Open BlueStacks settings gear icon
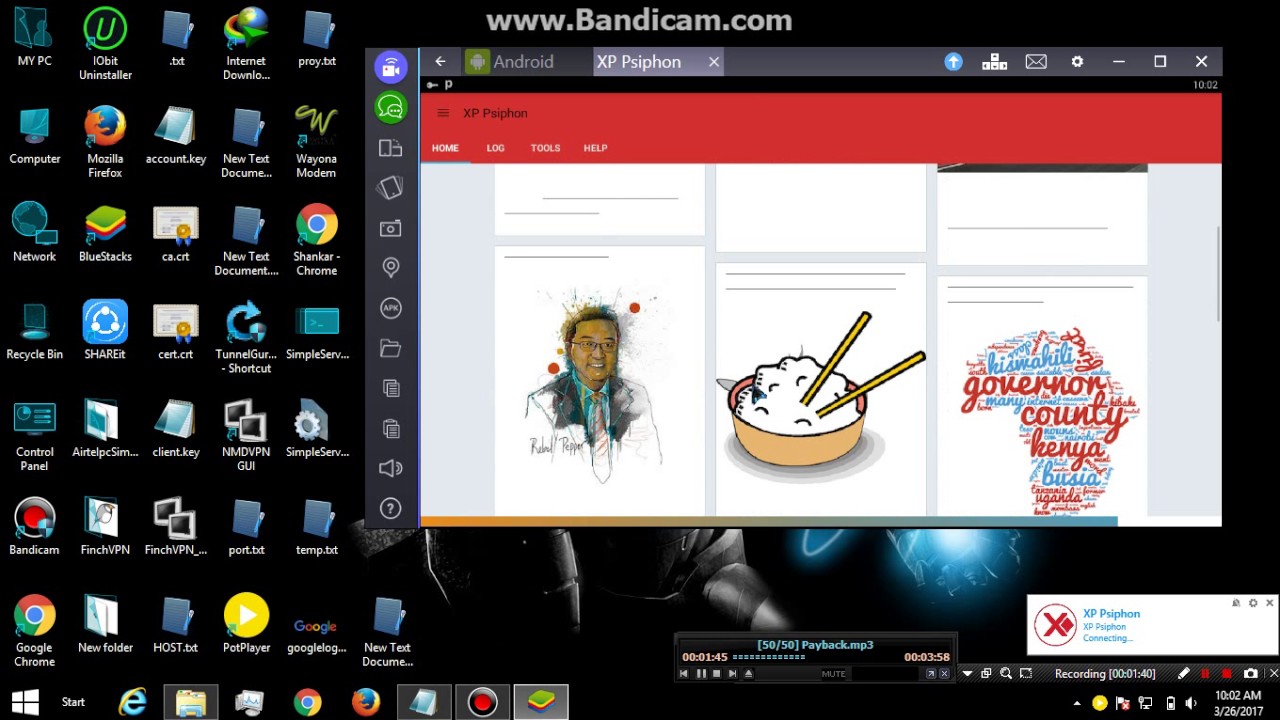 1077,62
